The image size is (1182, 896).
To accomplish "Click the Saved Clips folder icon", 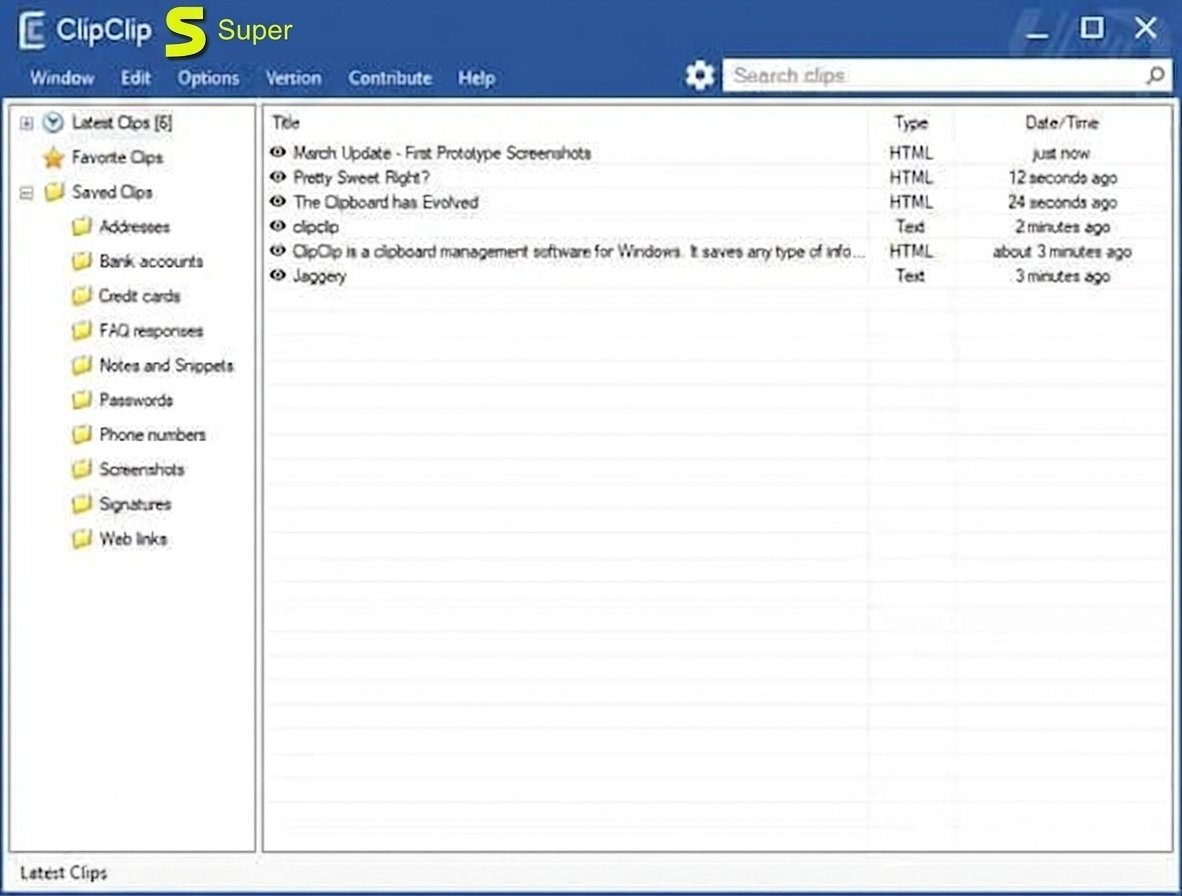I will coord(54,192).
